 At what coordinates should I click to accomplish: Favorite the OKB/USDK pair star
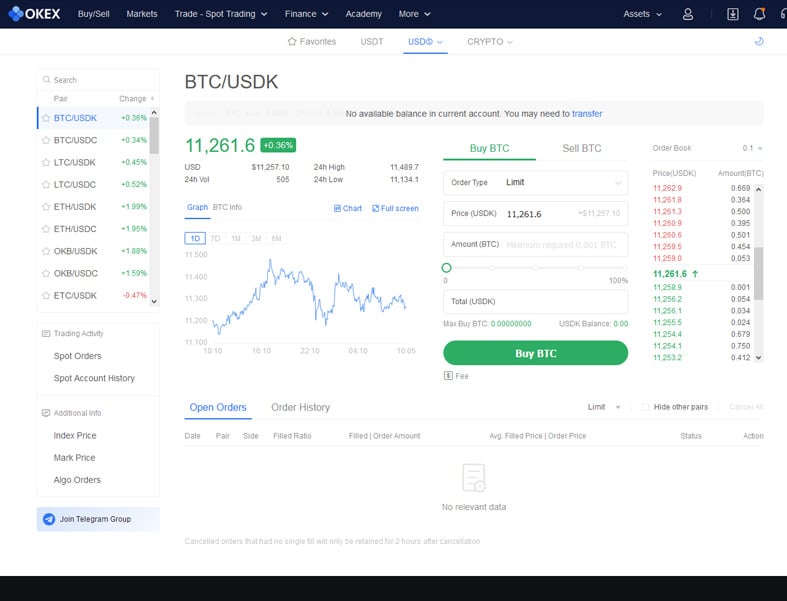[x=46, y=251]
